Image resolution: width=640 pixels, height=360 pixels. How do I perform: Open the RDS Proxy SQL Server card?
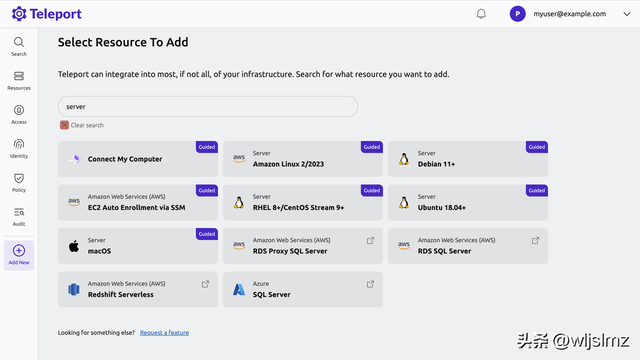303,246
